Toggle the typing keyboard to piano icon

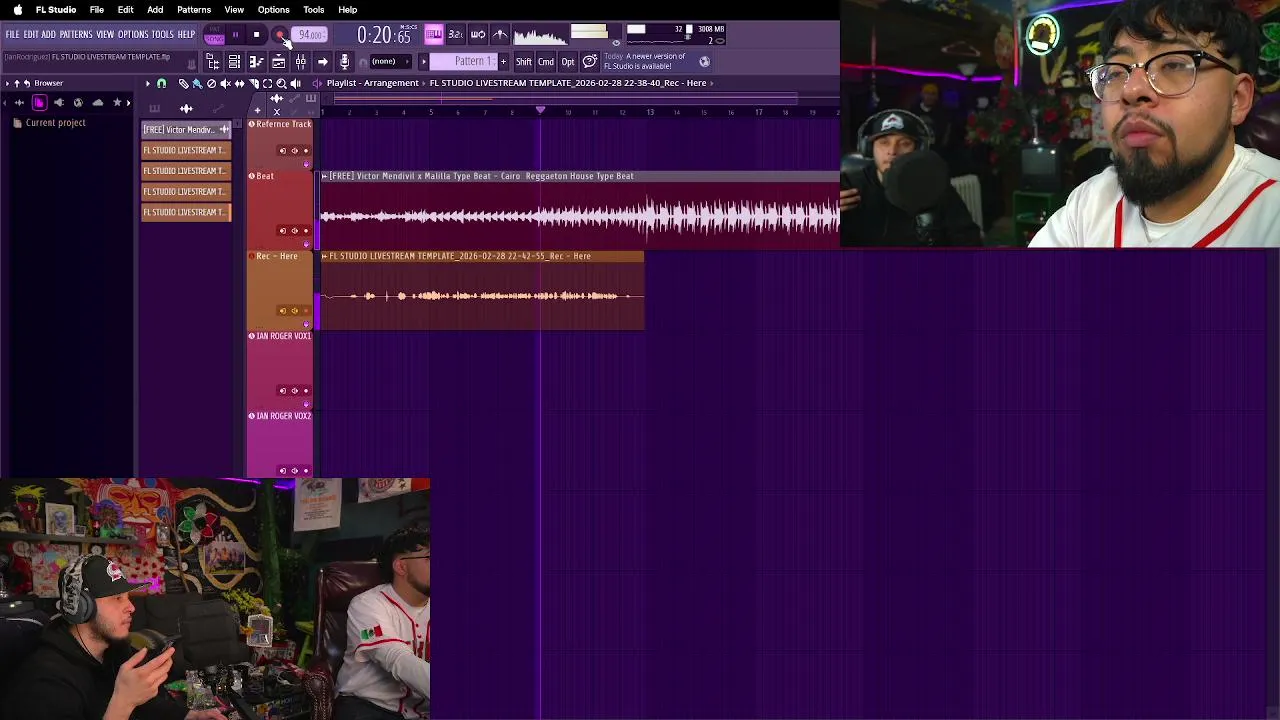(x=434, y=35)
